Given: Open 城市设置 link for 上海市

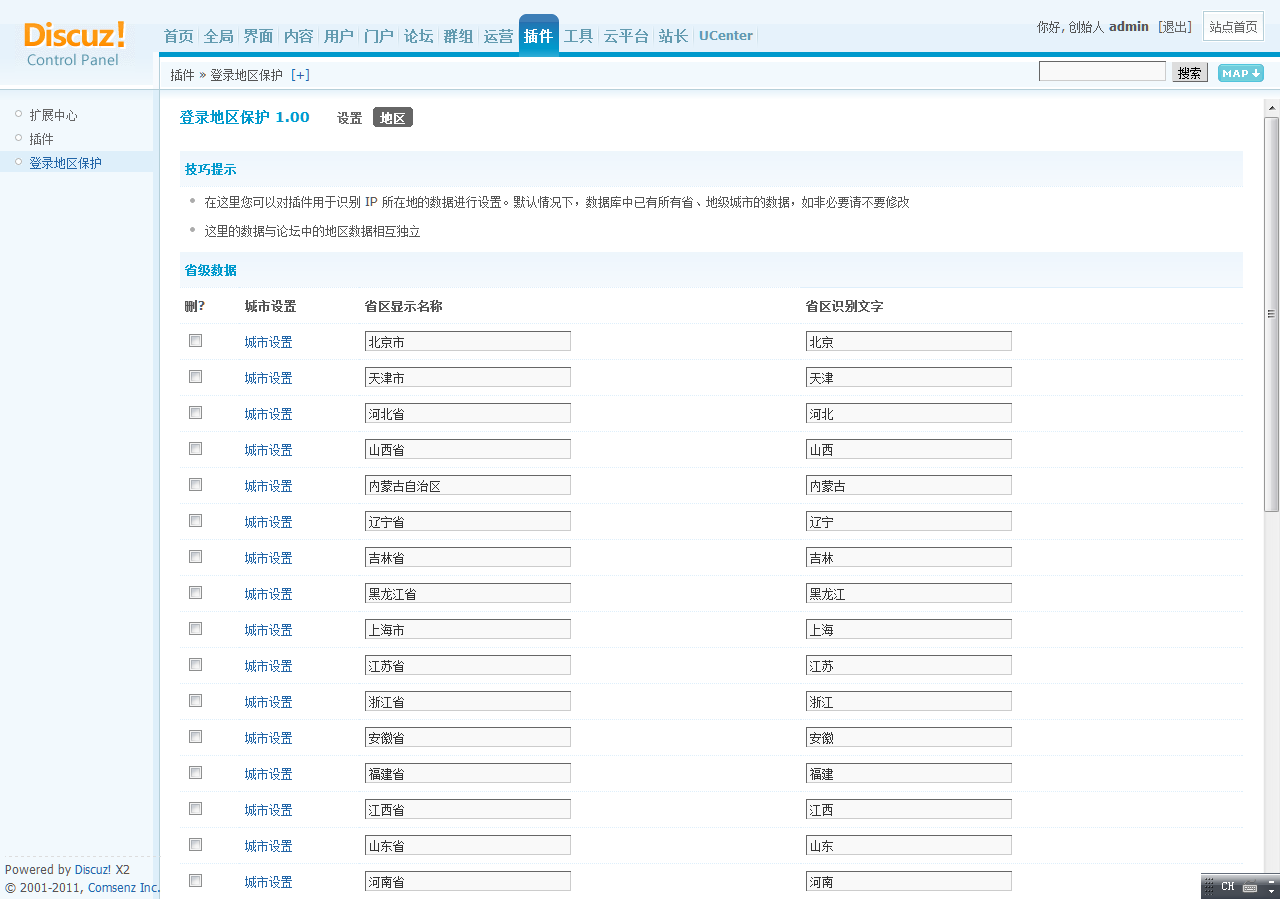Looking at the screenshot, I should (268, 630).
